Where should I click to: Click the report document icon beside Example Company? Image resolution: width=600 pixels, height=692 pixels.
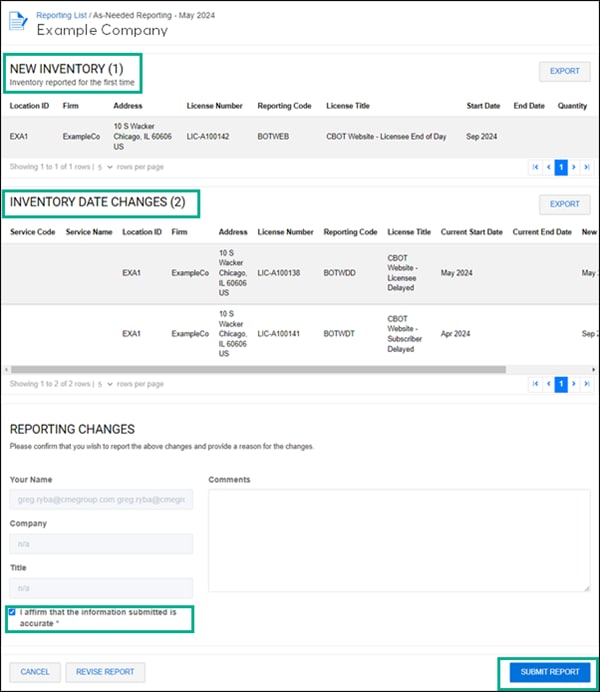click(19, 24)
